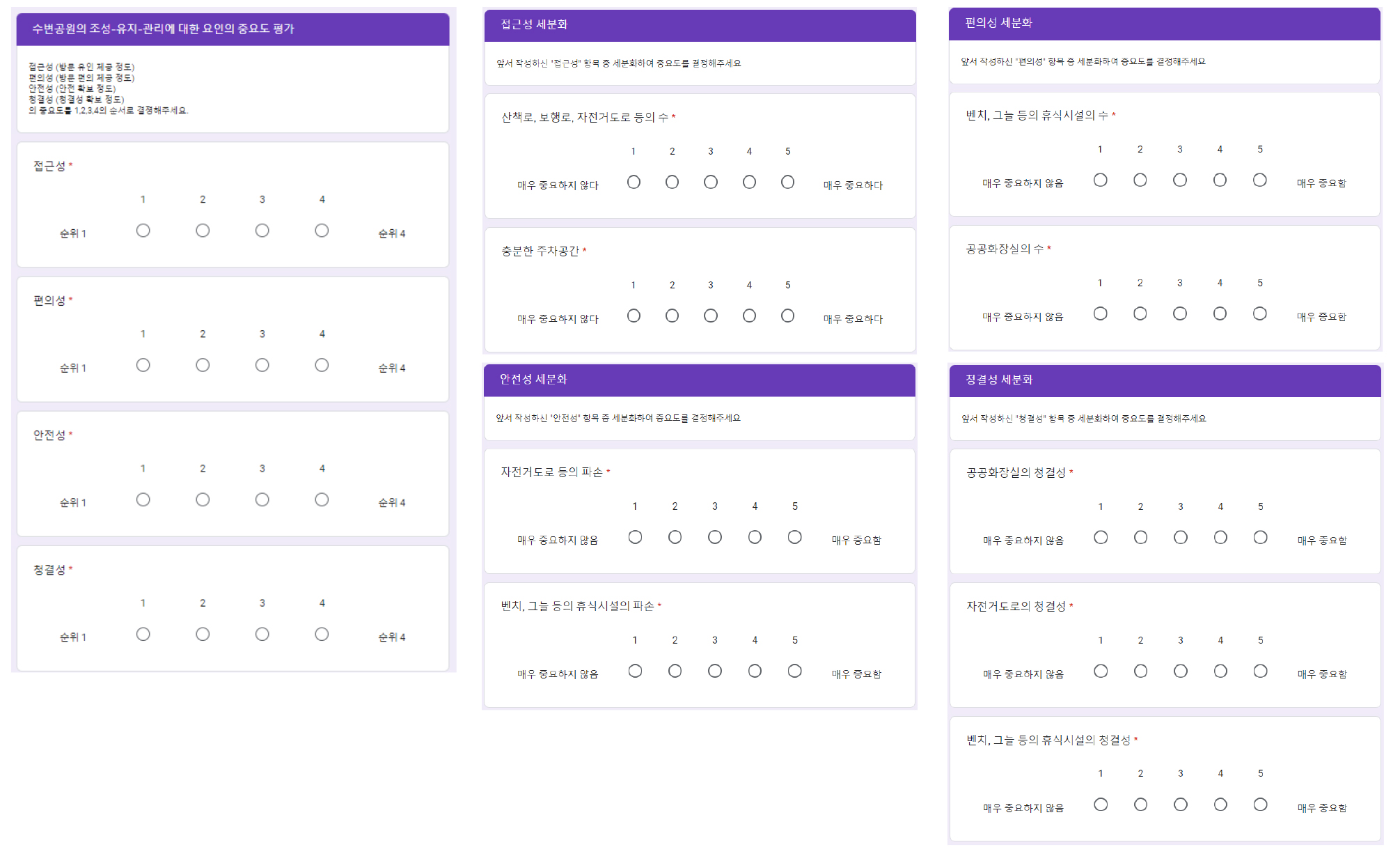The height and width of the screenshot is (854, 1400).
Task: Rate 벤치, 그늘 등의 휴식시설의 청결성 as 5
Action: coord(1260,805)
